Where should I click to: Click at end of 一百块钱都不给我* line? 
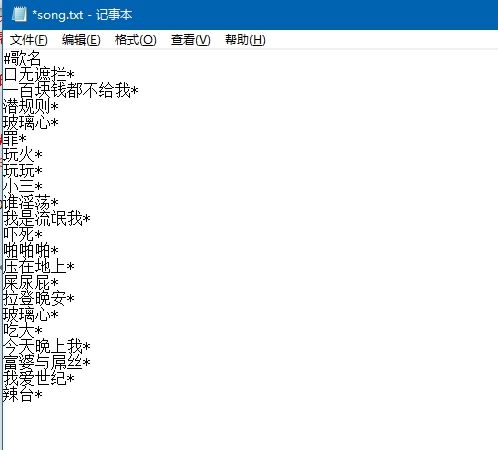tap(138, 91)
